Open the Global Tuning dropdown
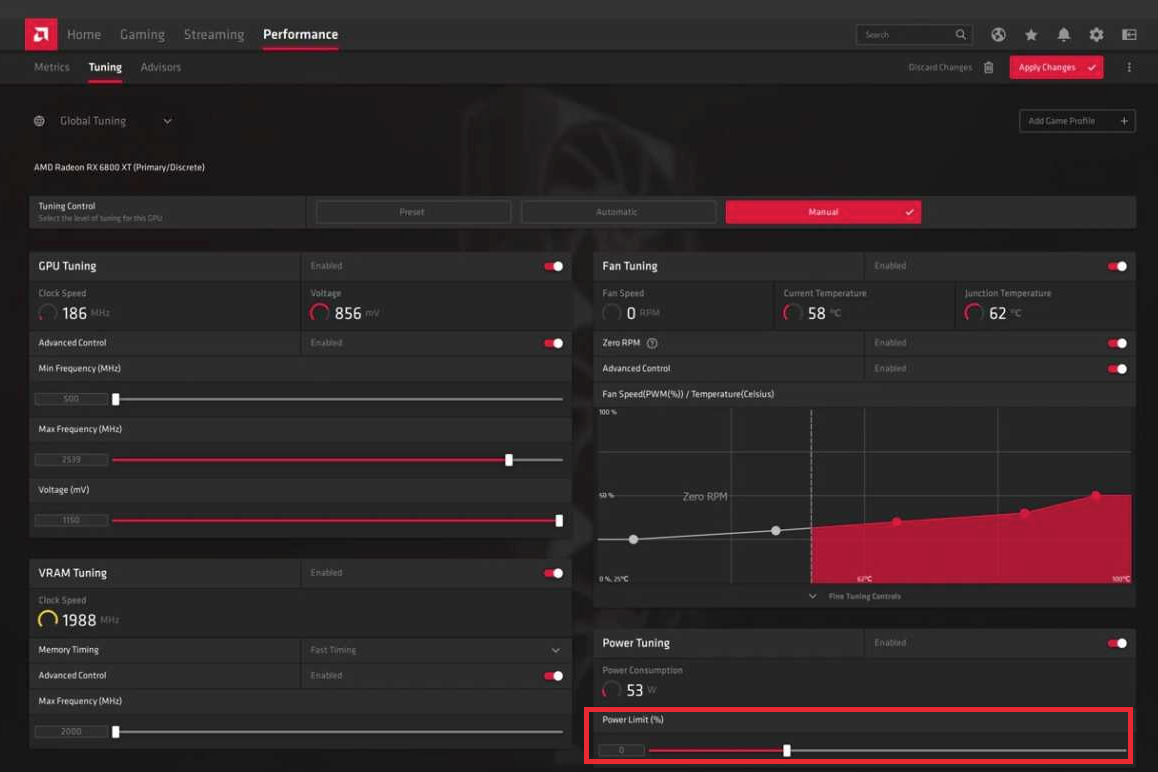The image size is (1158, 772). pyautogui.click(x=103, y=120)
